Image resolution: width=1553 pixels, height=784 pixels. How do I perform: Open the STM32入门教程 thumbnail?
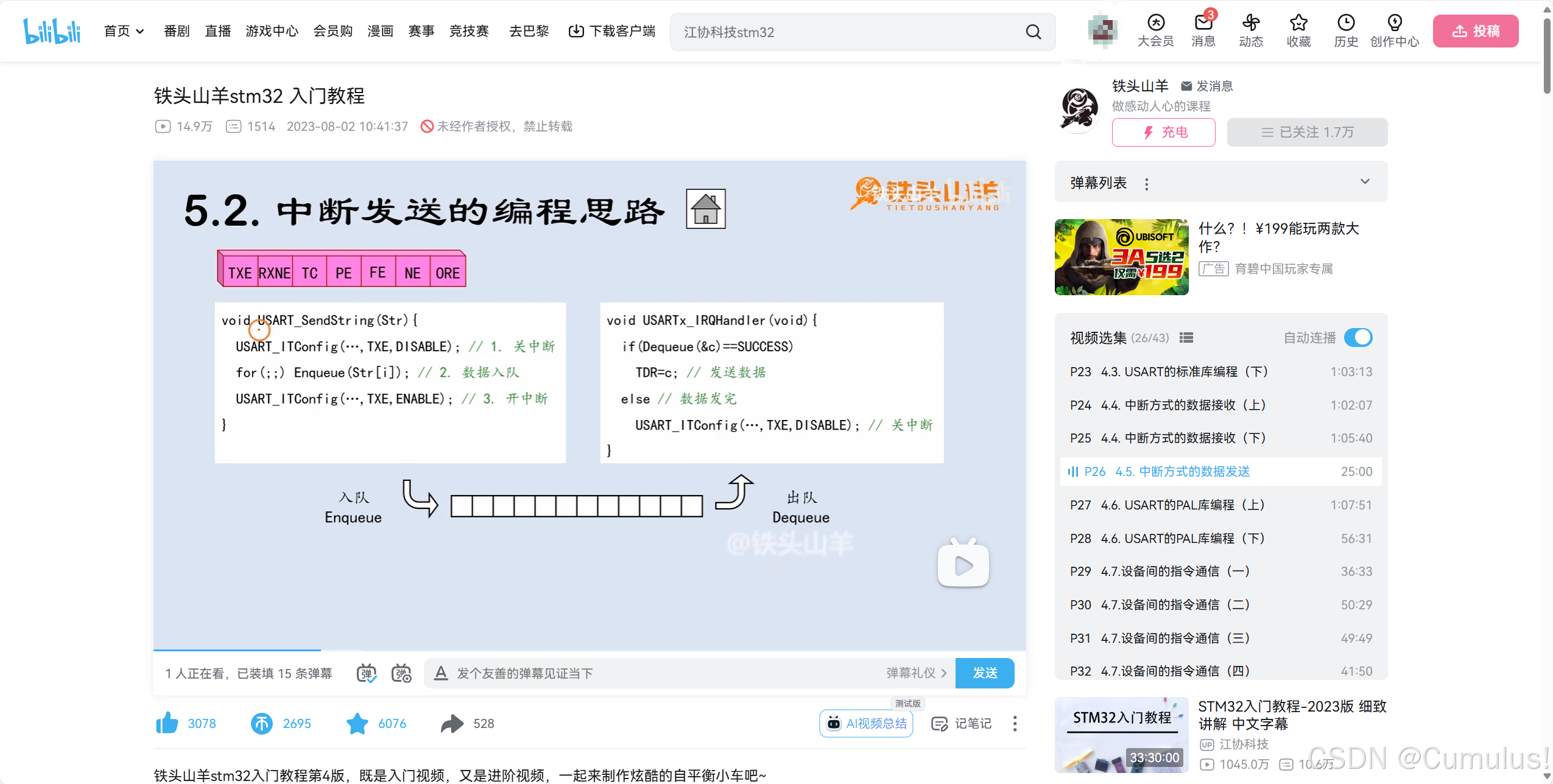point(1121,735)
